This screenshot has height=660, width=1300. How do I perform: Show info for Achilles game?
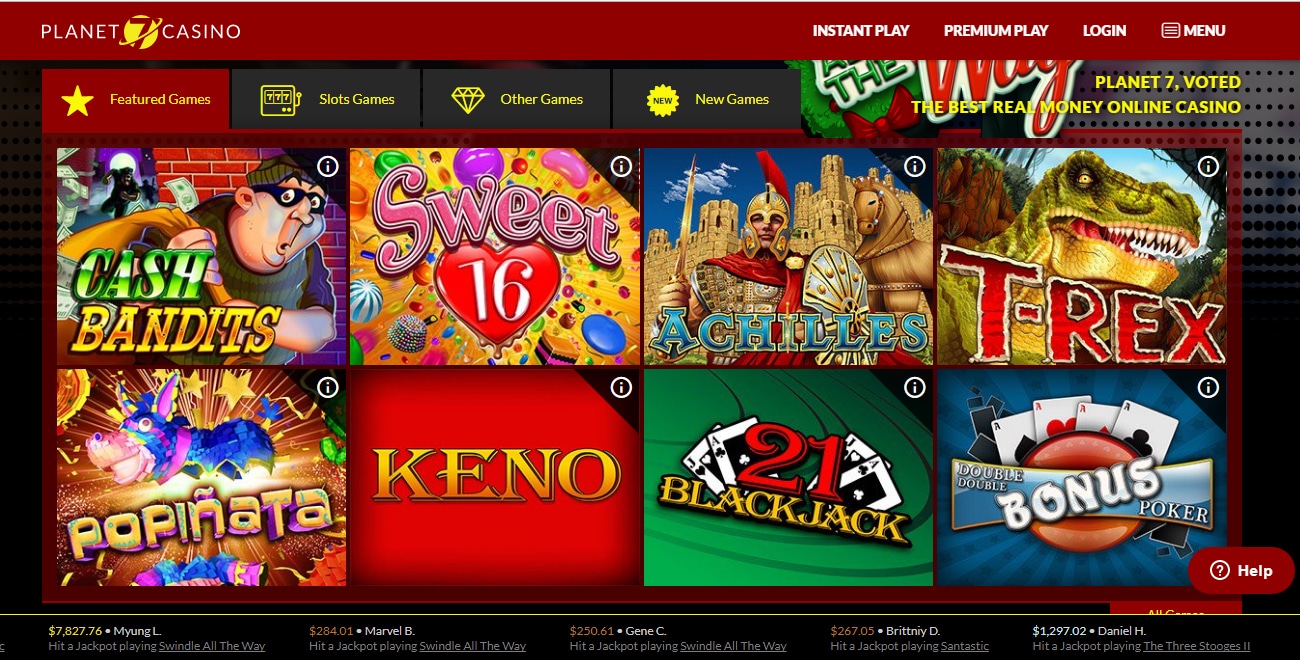point(915,166)
